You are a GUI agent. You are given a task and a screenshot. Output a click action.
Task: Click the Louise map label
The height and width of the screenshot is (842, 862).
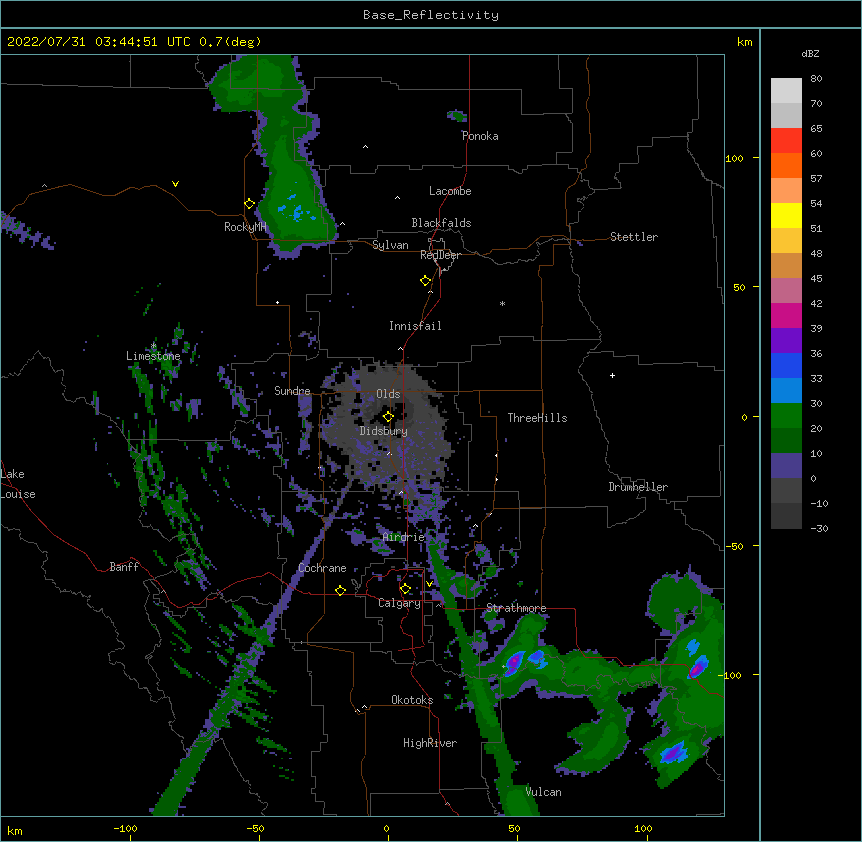tap(18, 494)
